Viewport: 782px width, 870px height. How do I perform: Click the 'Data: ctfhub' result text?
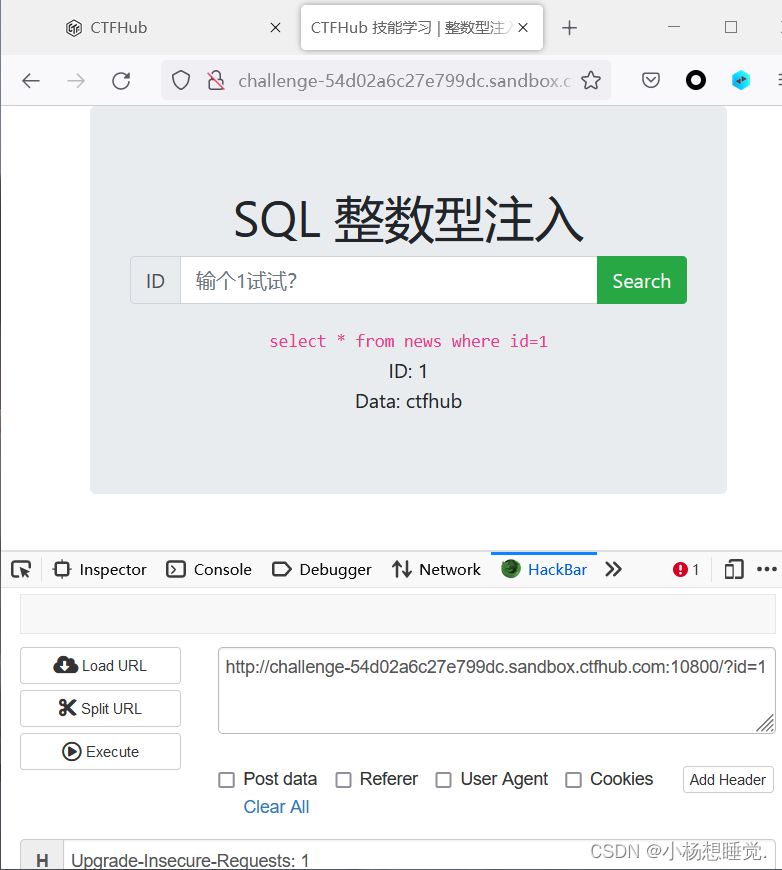(408, 401)
